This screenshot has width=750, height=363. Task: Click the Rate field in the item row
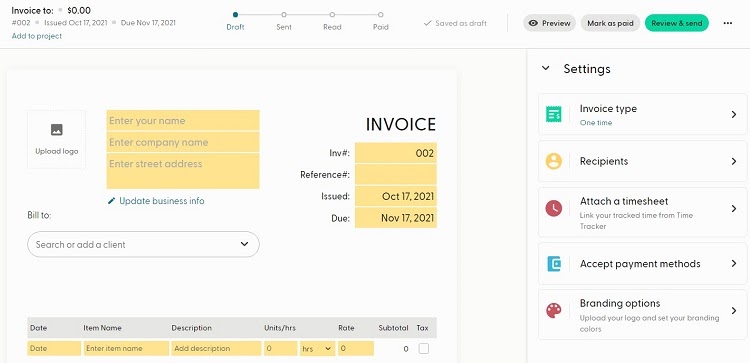click(356, 349)
